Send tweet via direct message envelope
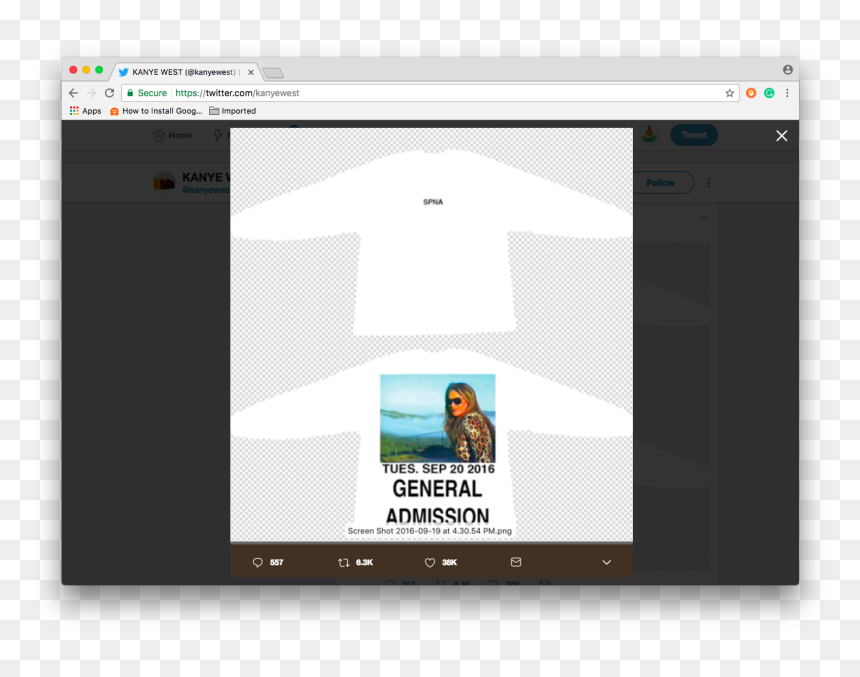Viewport: 860px width, 677px height. pos(516,562)
